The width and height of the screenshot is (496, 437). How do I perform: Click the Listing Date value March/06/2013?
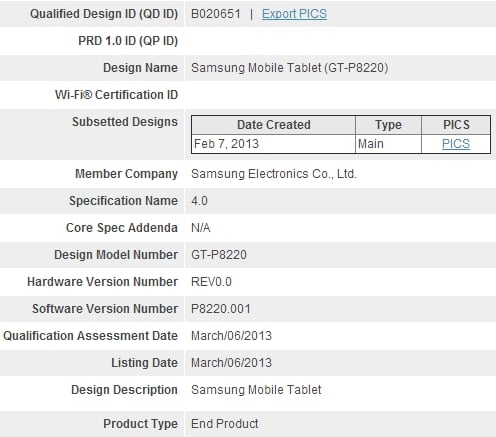[231, 363]
